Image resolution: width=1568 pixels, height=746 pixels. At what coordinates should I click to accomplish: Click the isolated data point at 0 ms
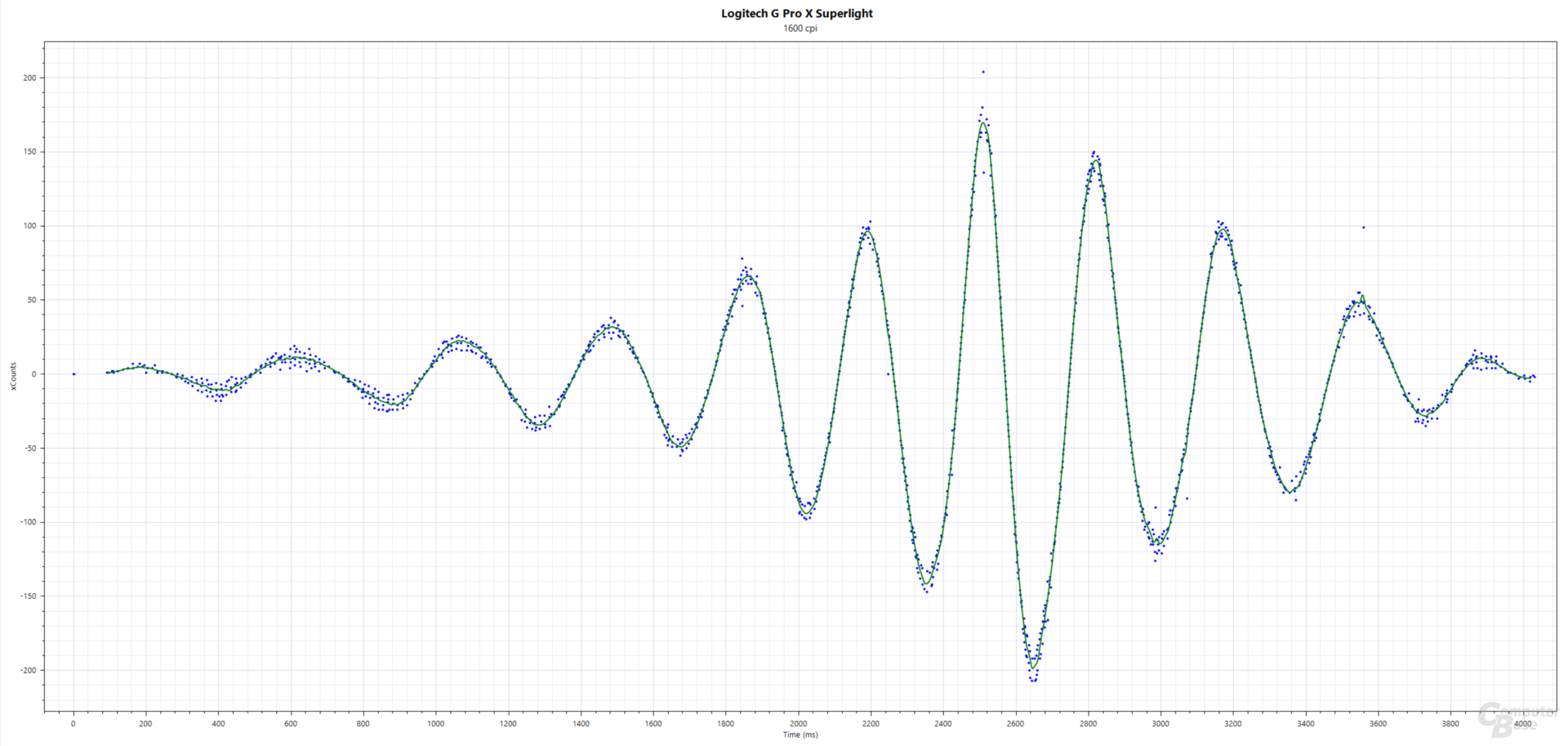(73, 374)
